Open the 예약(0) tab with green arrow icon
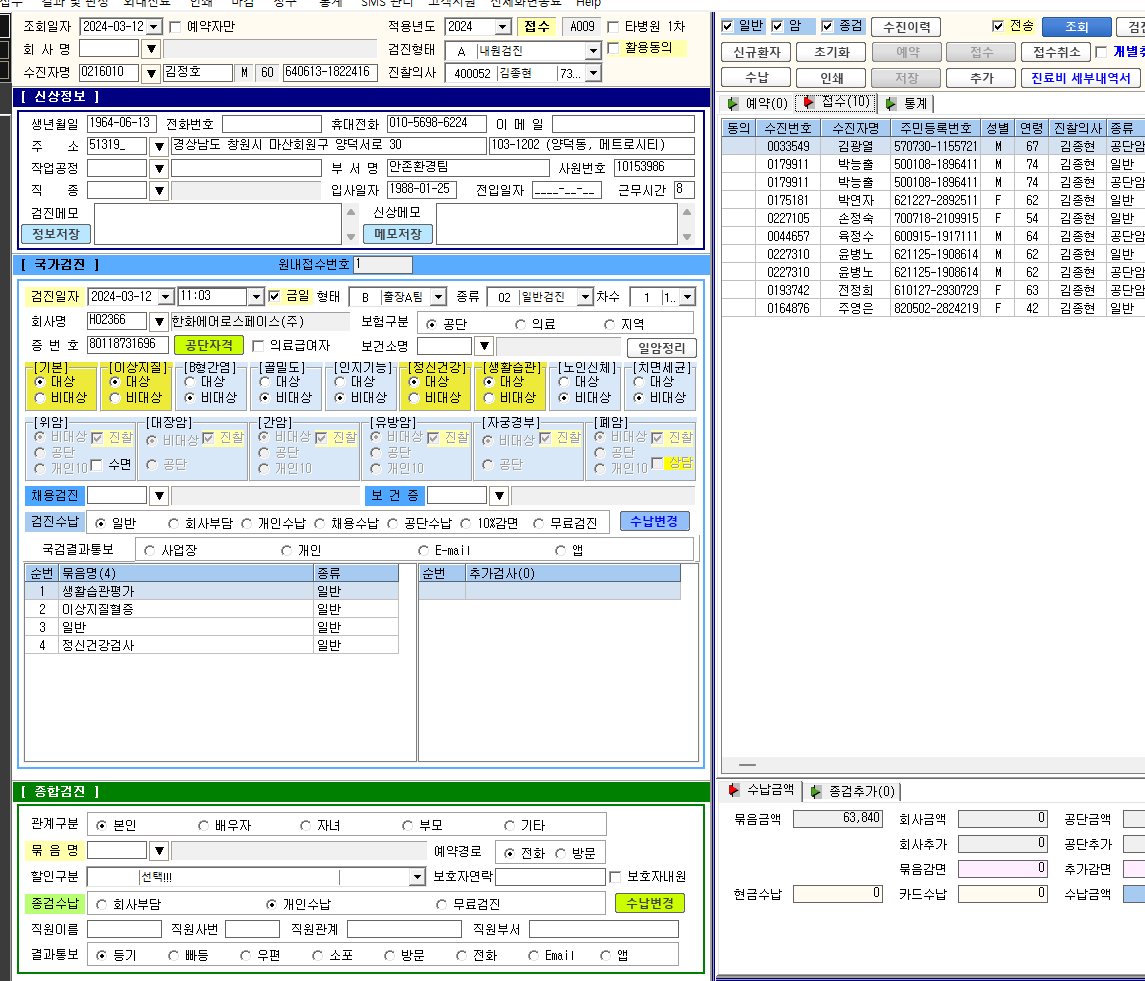 pyautogui.click(x=757, y=104)
